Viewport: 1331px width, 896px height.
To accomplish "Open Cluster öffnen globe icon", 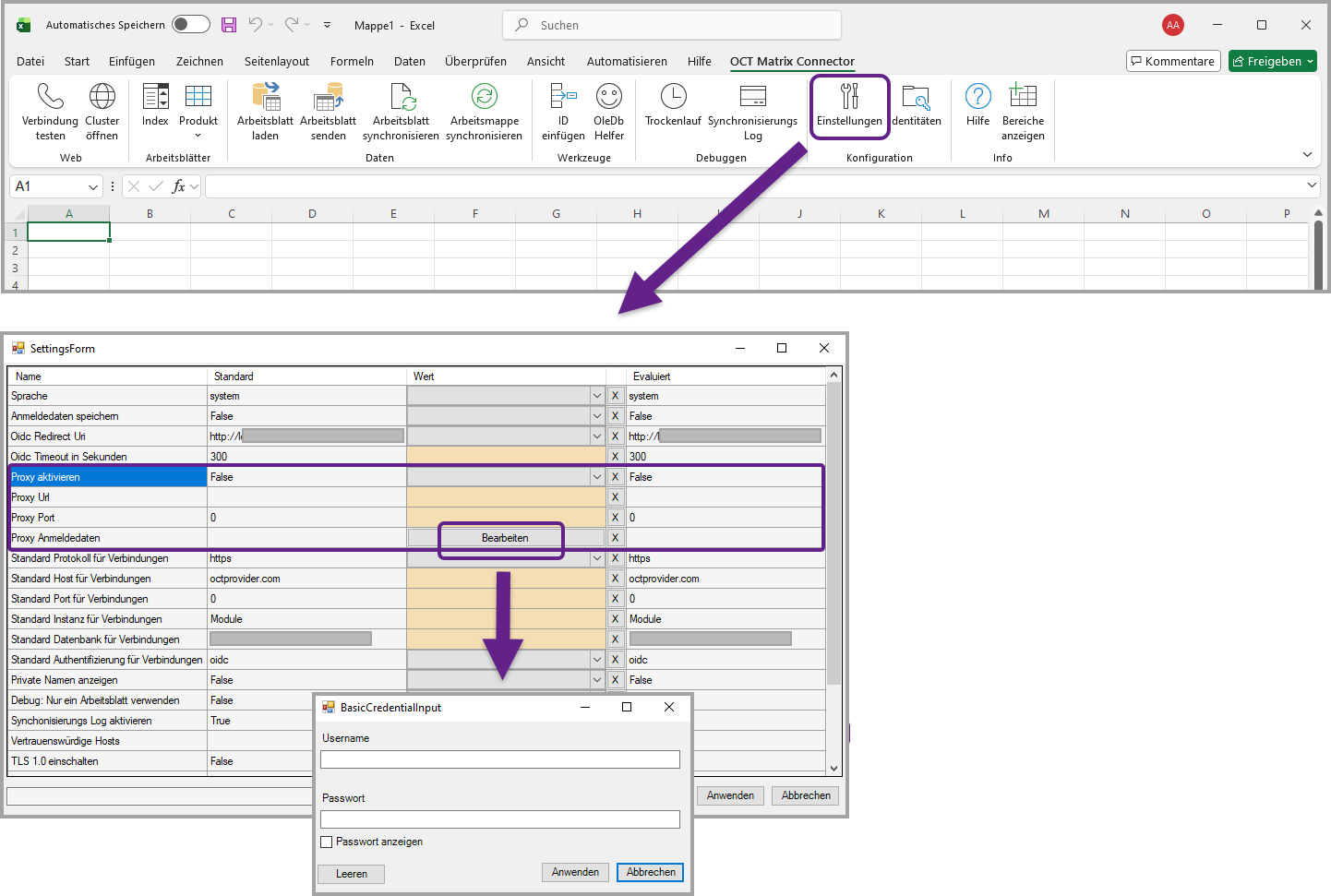I will (x=102, y=97).
